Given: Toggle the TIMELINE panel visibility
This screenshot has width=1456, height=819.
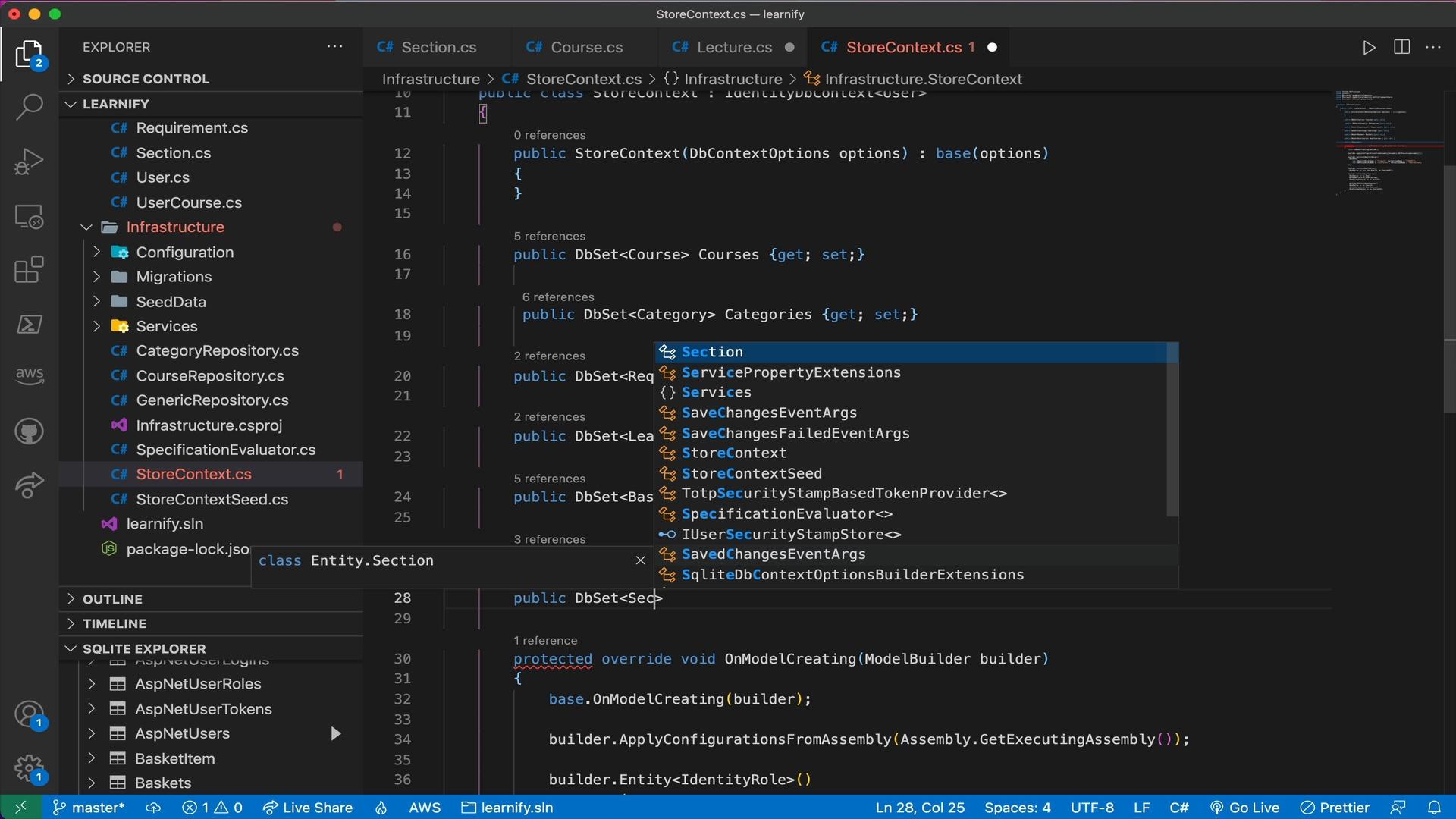Looking at the screenshot, I should [x=112, y=624].
